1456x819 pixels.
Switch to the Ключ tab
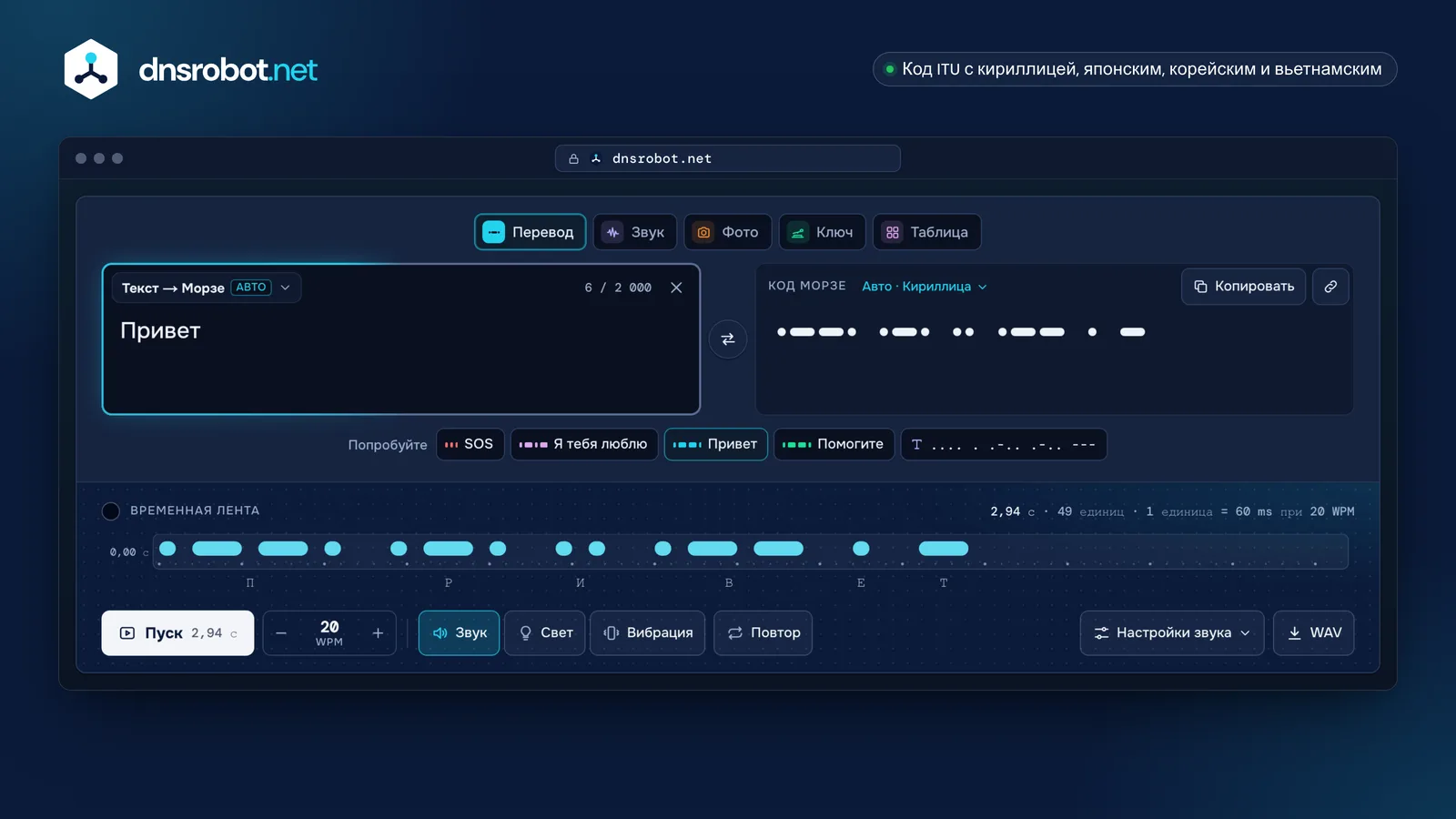pyautogui.click(x=823, y=232)
